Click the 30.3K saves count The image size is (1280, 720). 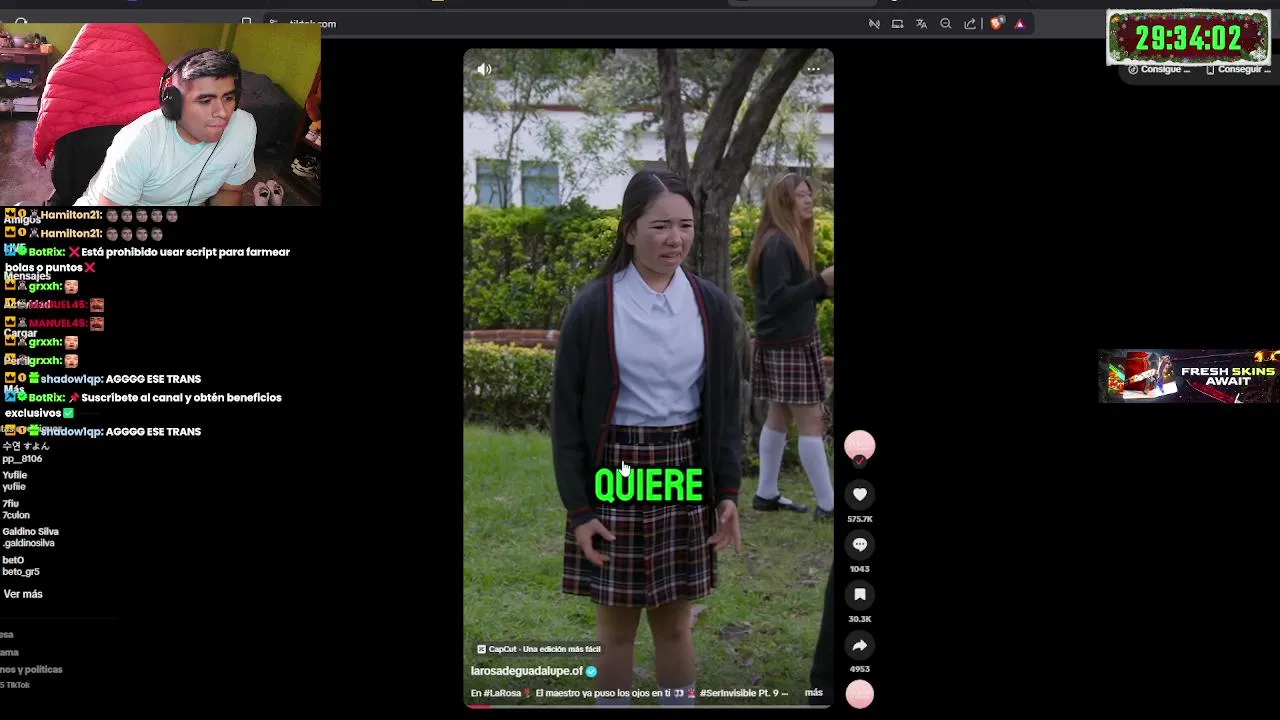pyautogui.click(x=859, y=619)
